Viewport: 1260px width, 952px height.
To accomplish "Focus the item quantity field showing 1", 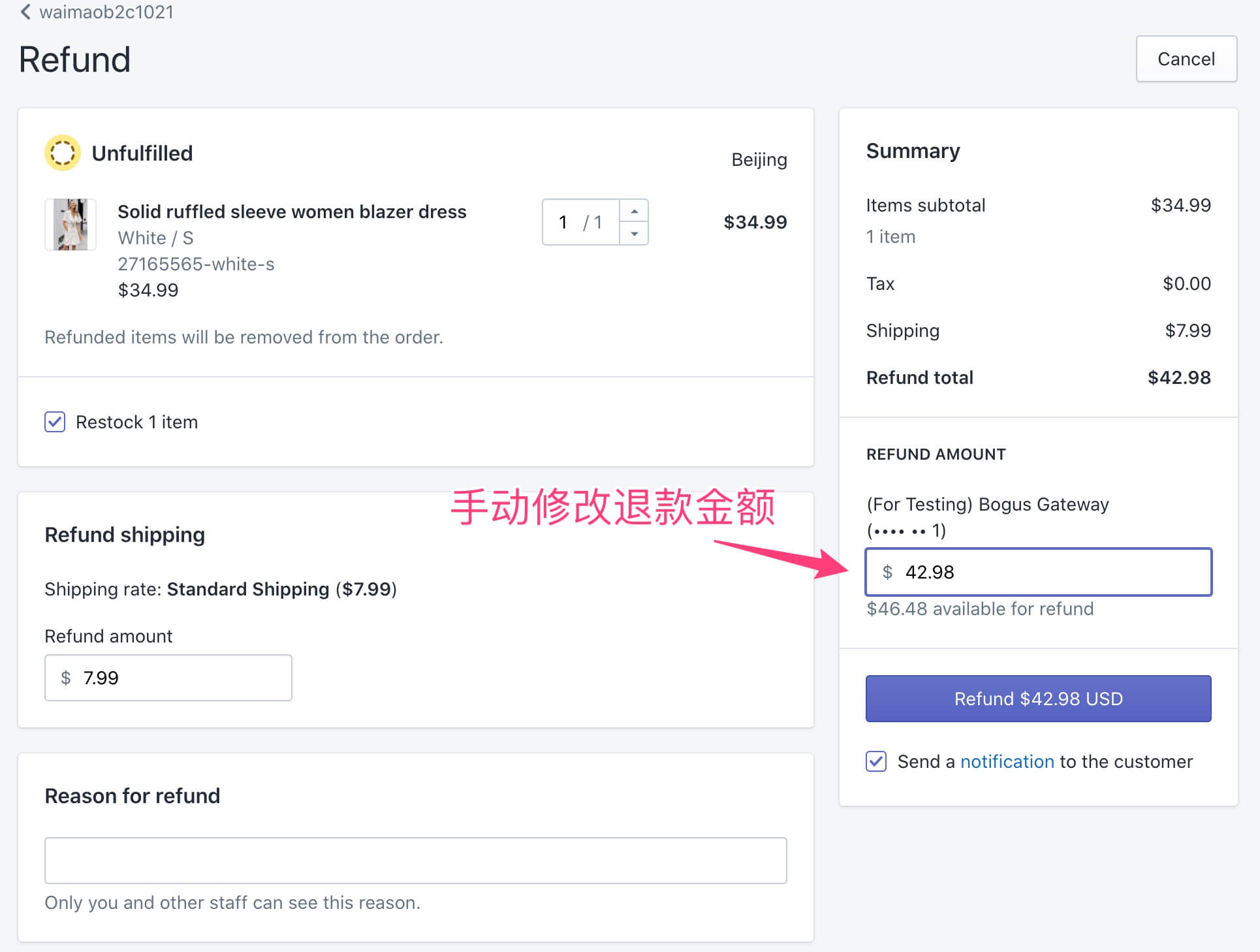I will click(580, 222).
